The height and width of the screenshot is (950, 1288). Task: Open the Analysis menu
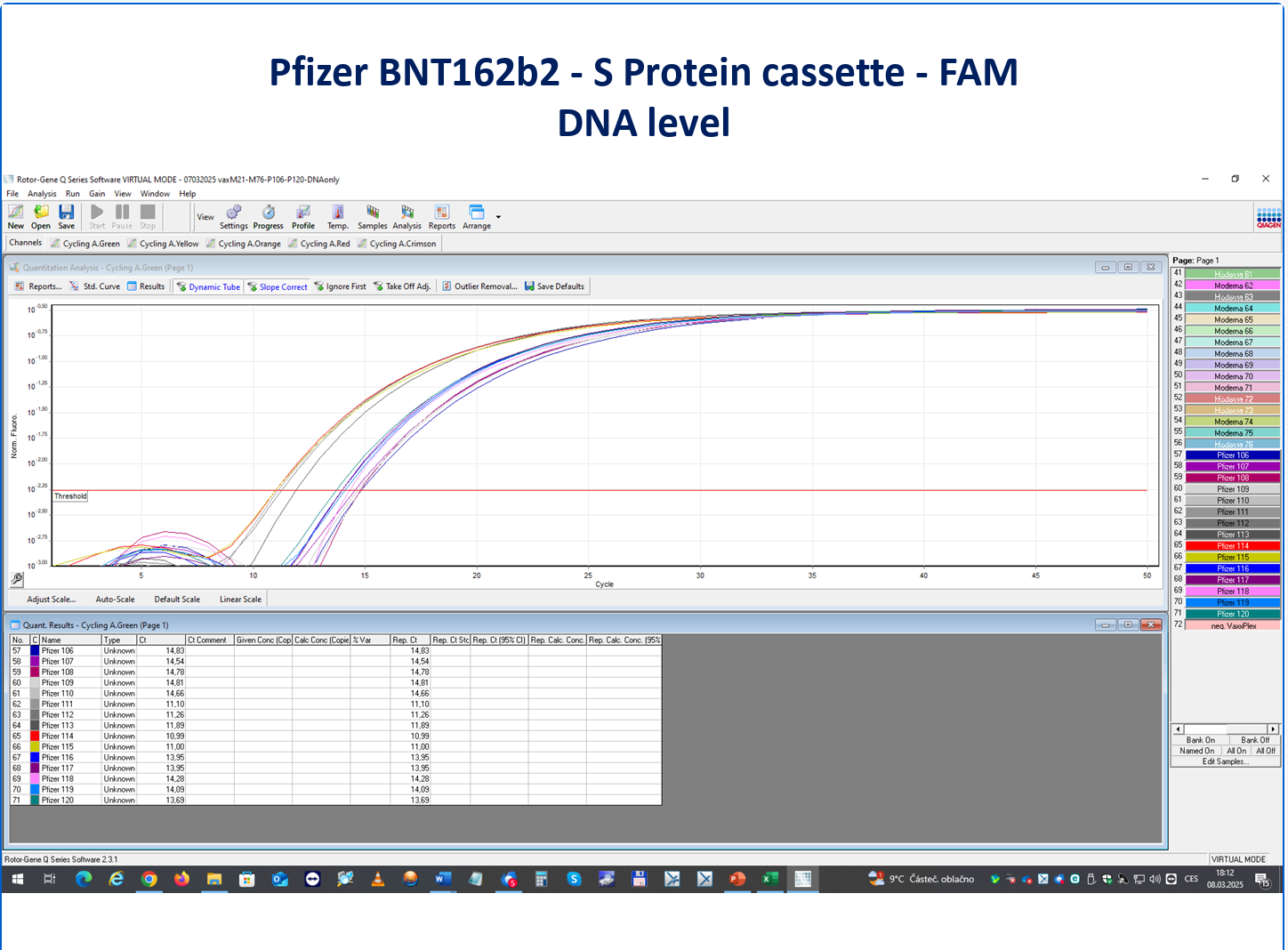42,193
